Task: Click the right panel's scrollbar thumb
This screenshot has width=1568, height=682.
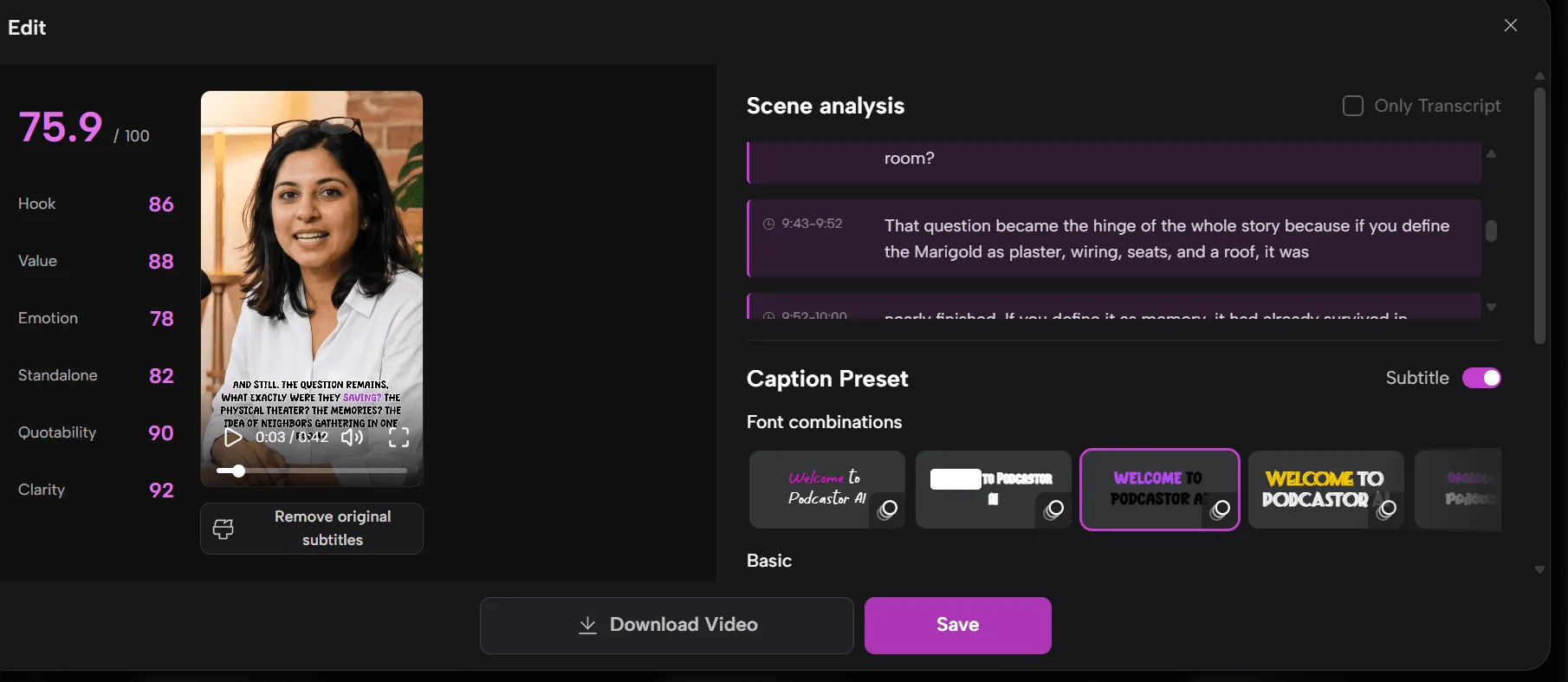Action: tap(1539, 216)
